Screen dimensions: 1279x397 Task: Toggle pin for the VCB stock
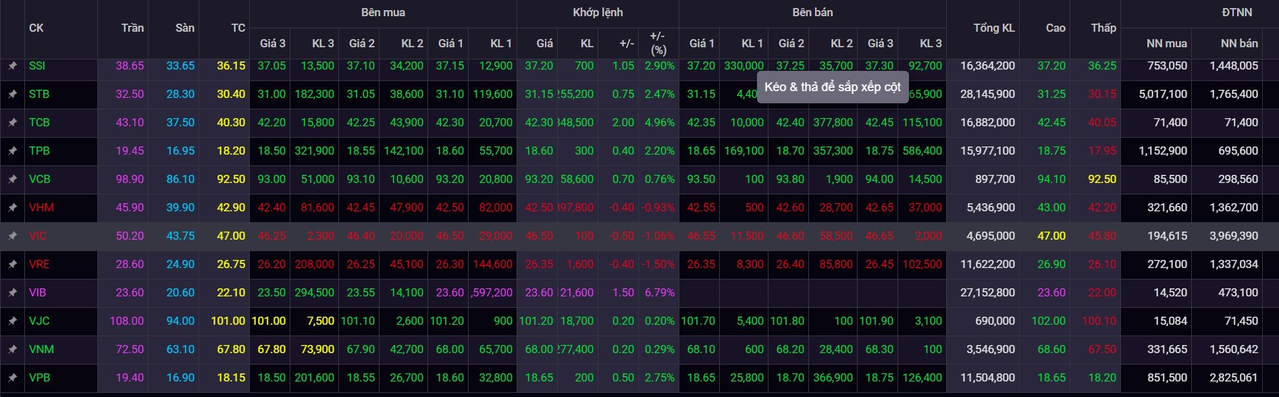[12, 179]
